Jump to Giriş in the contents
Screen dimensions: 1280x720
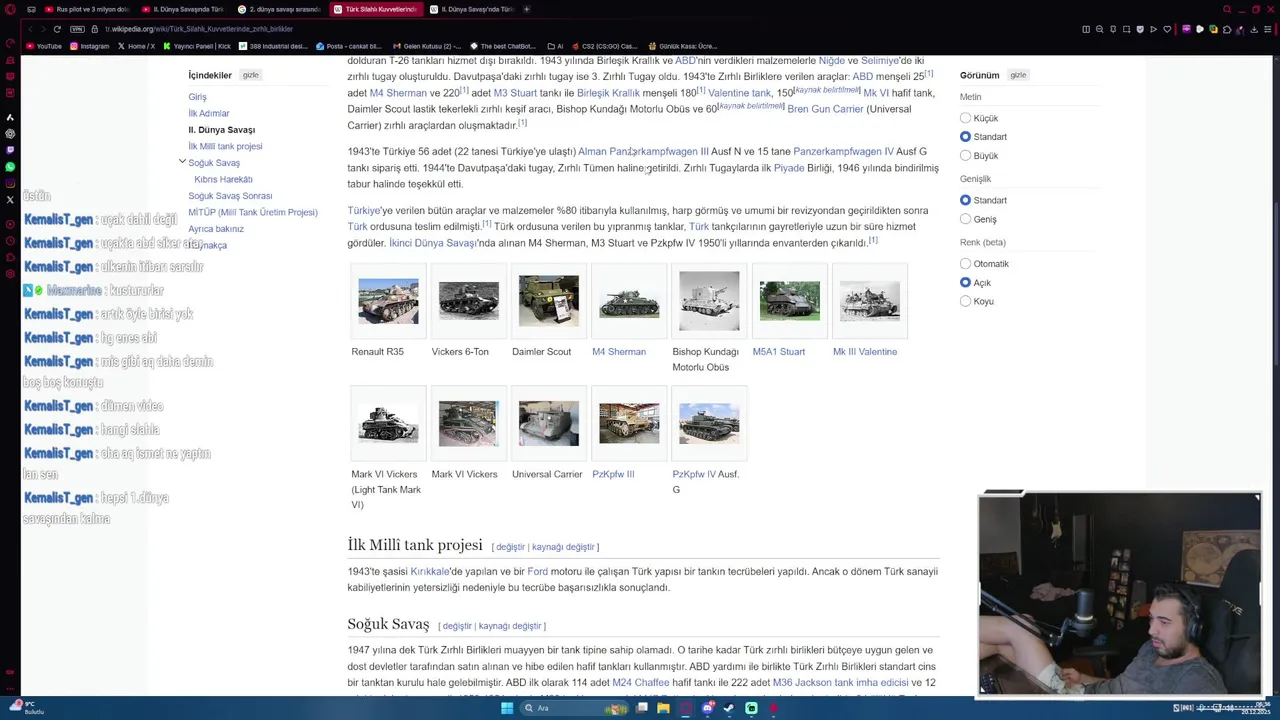point(197,97)
